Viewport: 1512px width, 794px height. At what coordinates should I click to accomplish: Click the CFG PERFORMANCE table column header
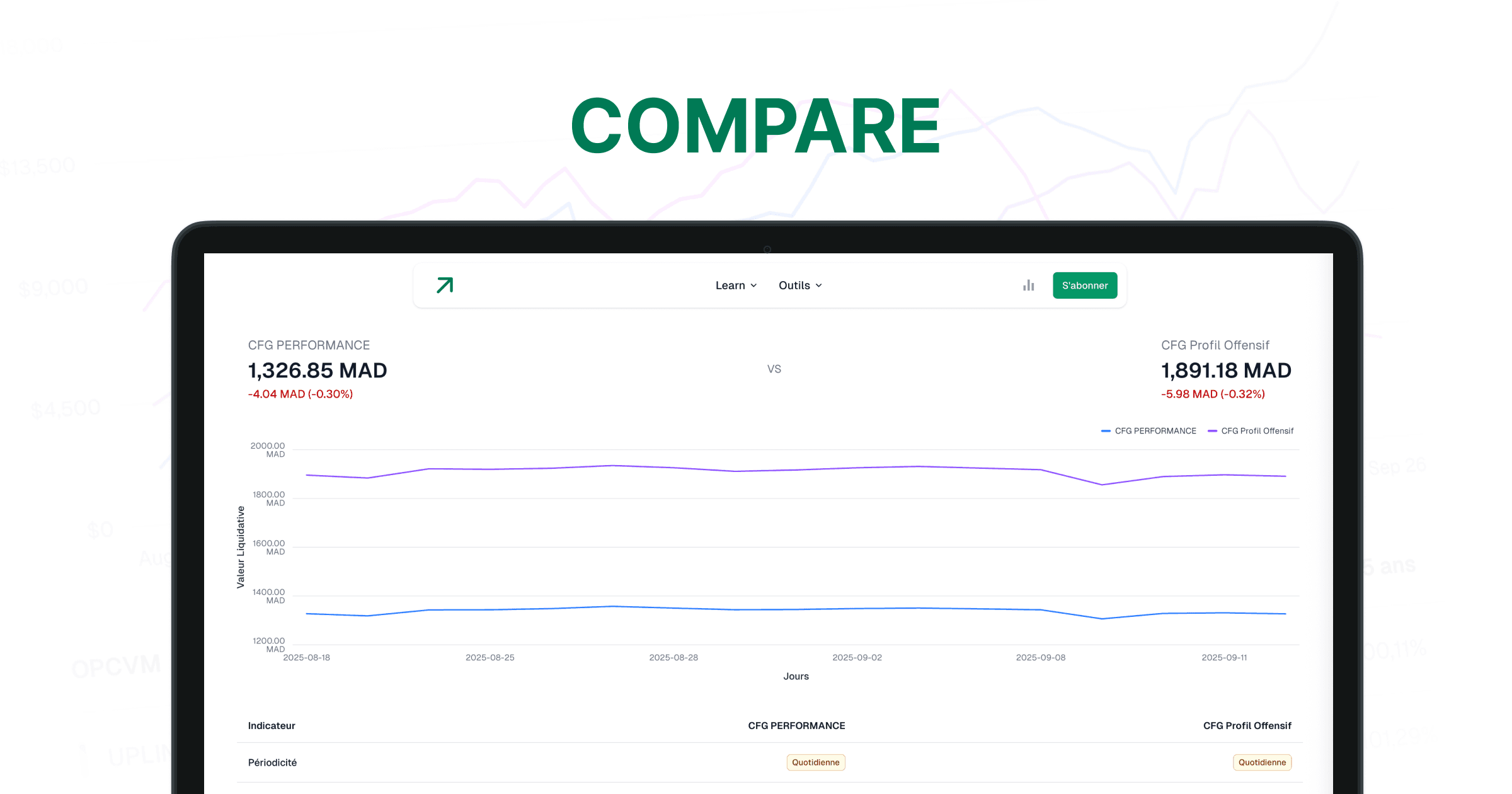coord(796,726)
